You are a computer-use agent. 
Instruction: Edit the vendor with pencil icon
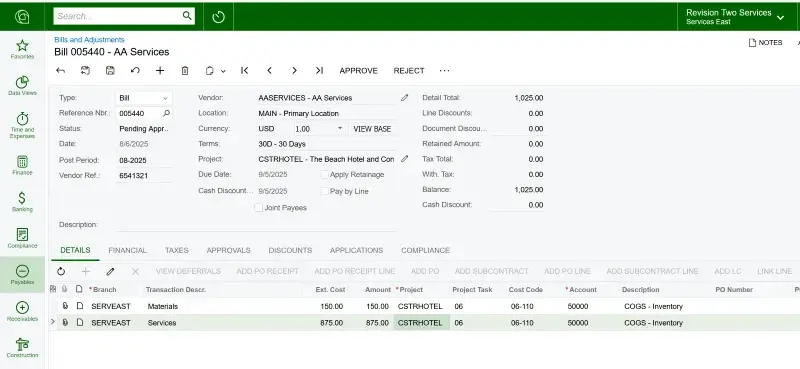(405, 97)
